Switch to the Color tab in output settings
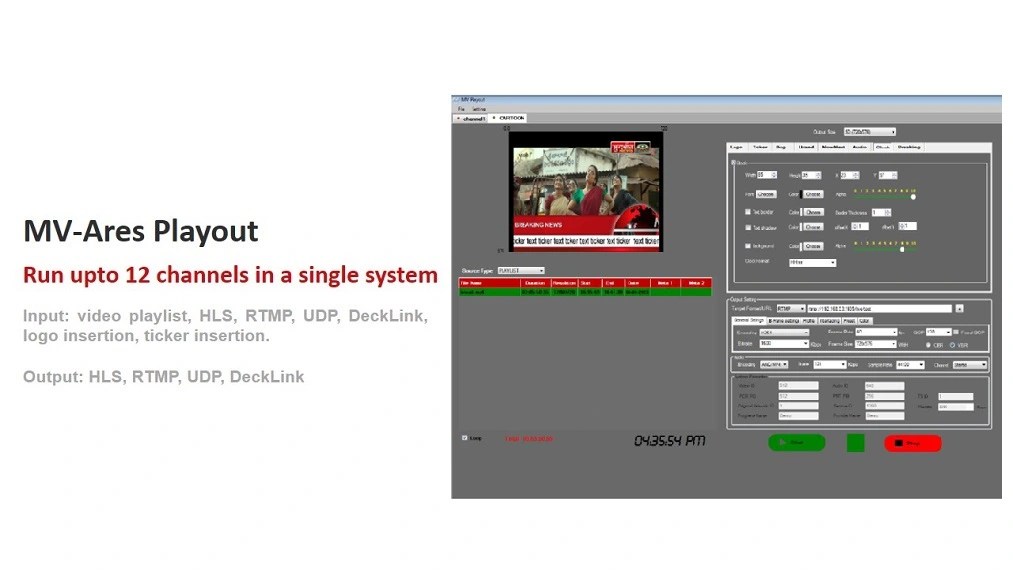The height and width of the screenshot is (570, 1013). (864, 321)
